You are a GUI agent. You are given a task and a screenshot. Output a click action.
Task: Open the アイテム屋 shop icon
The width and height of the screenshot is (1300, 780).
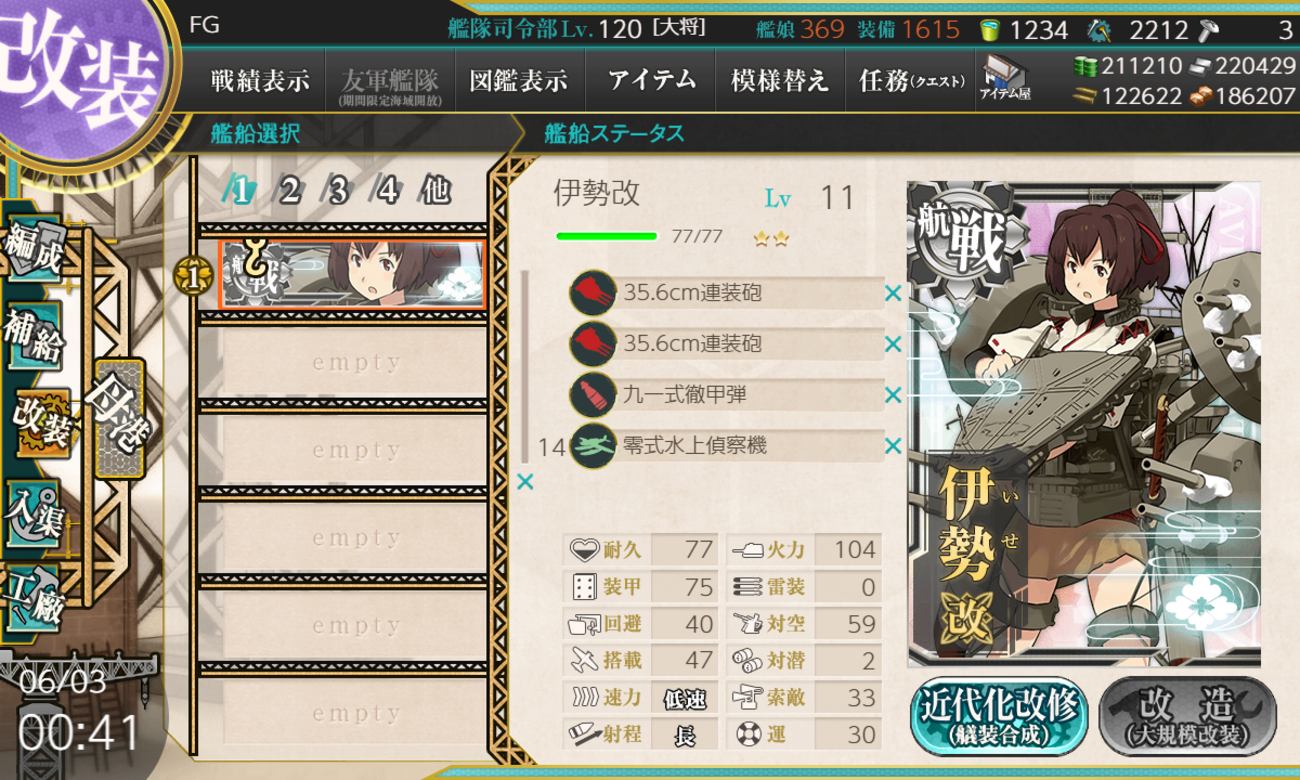coord(1004,79)
